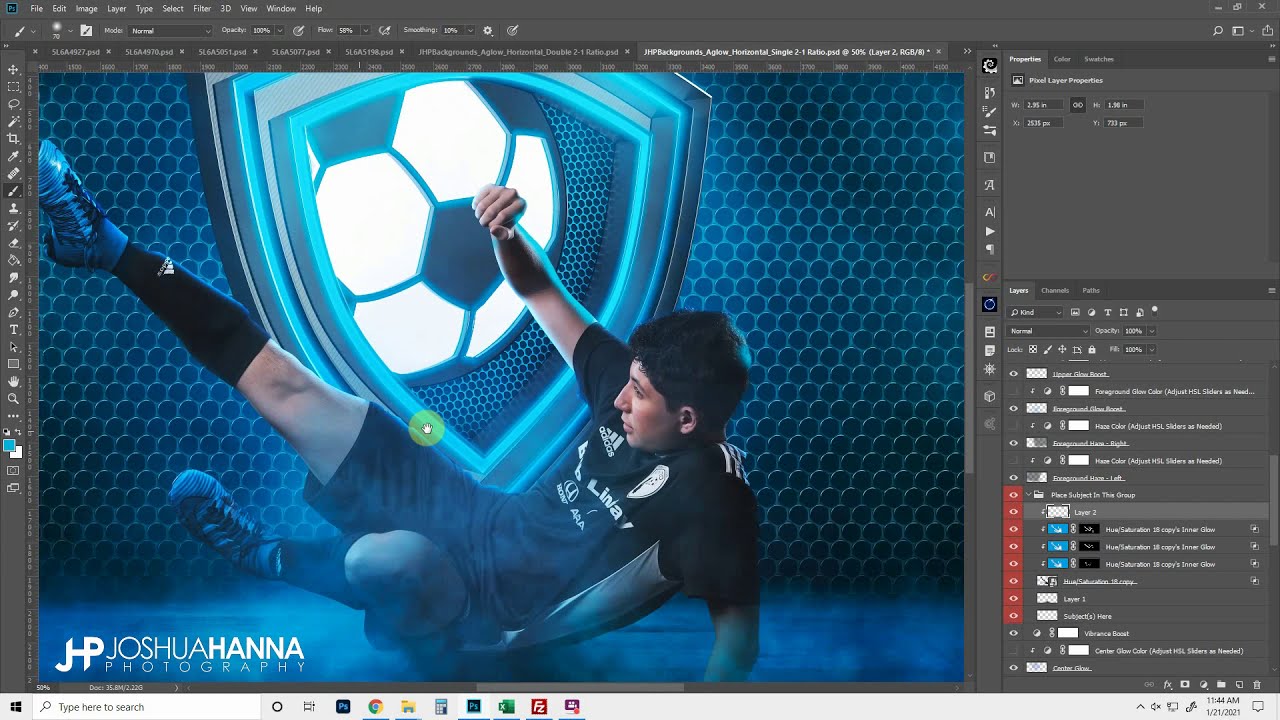
Task: Open the Swatches panel tab
Action: (1099, 59)
